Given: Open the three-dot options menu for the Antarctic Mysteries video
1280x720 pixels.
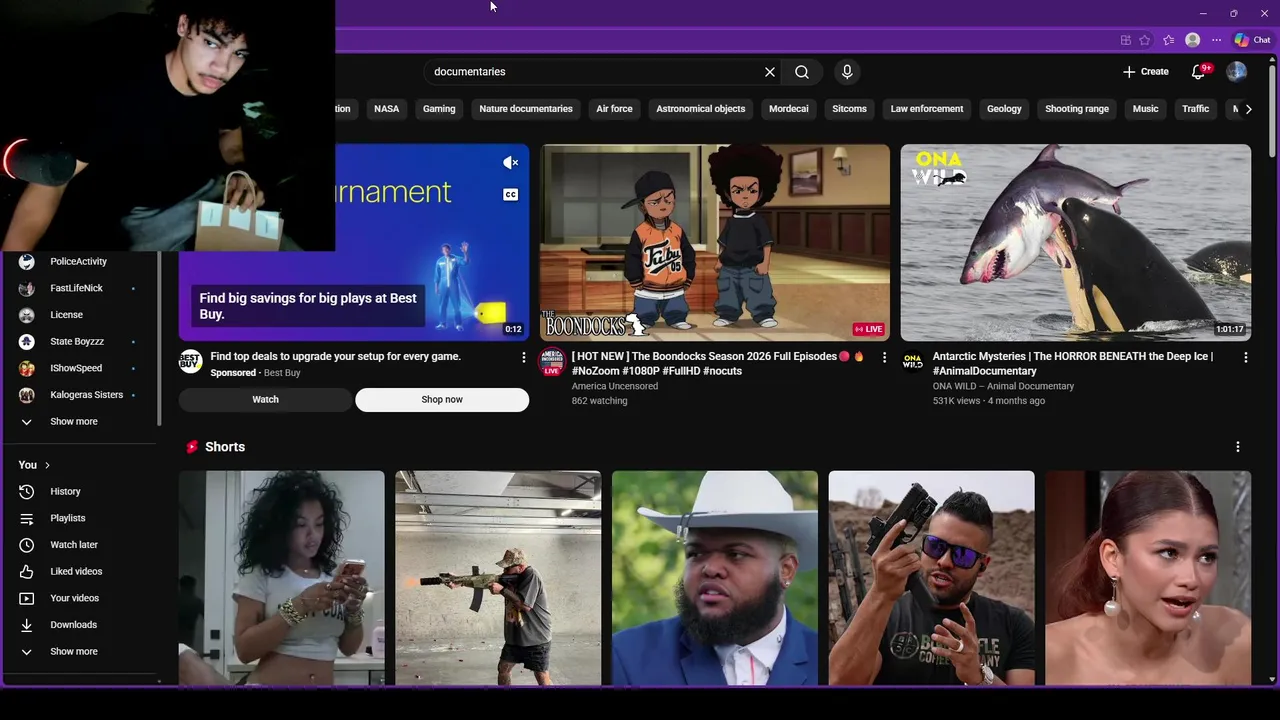Looking at the screenshot, I should 1245,357.
